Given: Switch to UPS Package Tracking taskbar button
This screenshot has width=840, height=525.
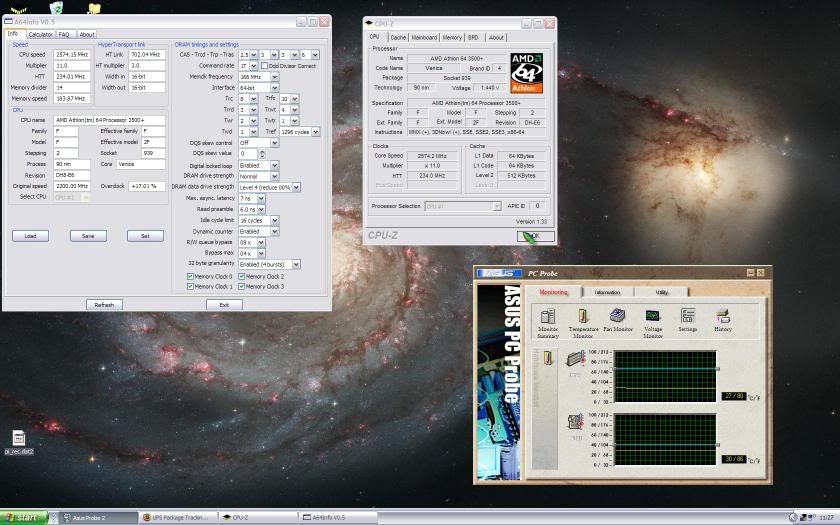Looking at the screenshot, I should [x=179, y=518].
